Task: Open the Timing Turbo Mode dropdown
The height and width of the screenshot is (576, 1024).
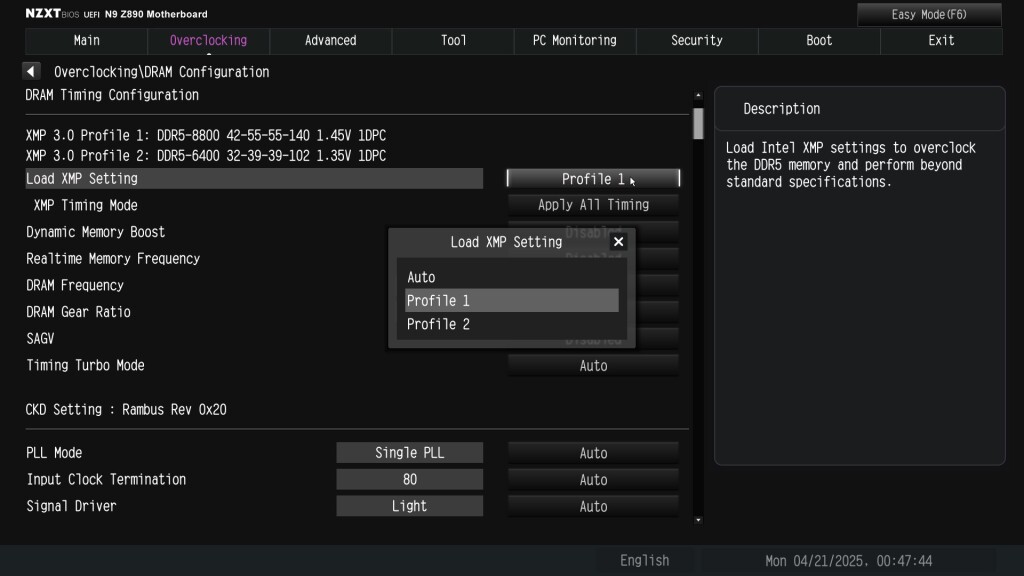Action: 593,366
